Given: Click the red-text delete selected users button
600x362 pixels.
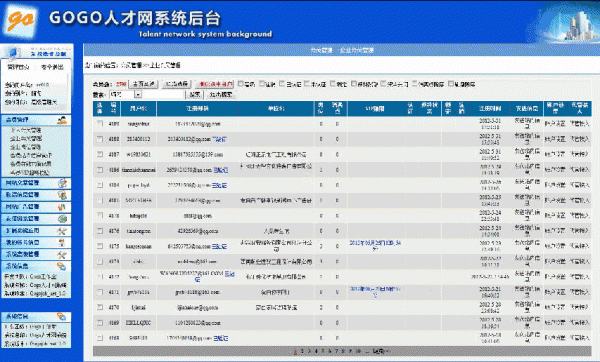Looking at the screenshot, I should [x=215, y=84].
